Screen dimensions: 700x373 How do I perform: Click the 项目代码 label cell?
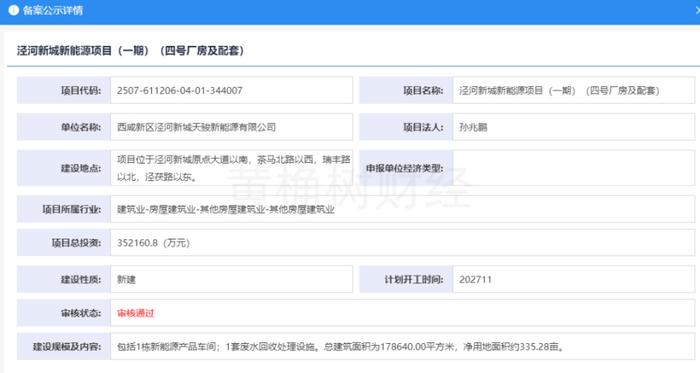64,91
